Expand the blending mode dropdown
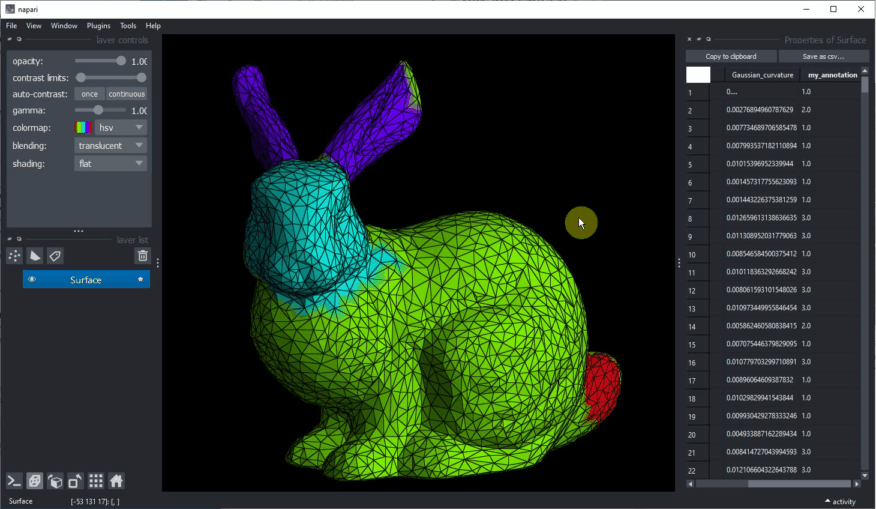Image resolution: width=876 pixels, height=509 pixels. click(x=111, y=145)
